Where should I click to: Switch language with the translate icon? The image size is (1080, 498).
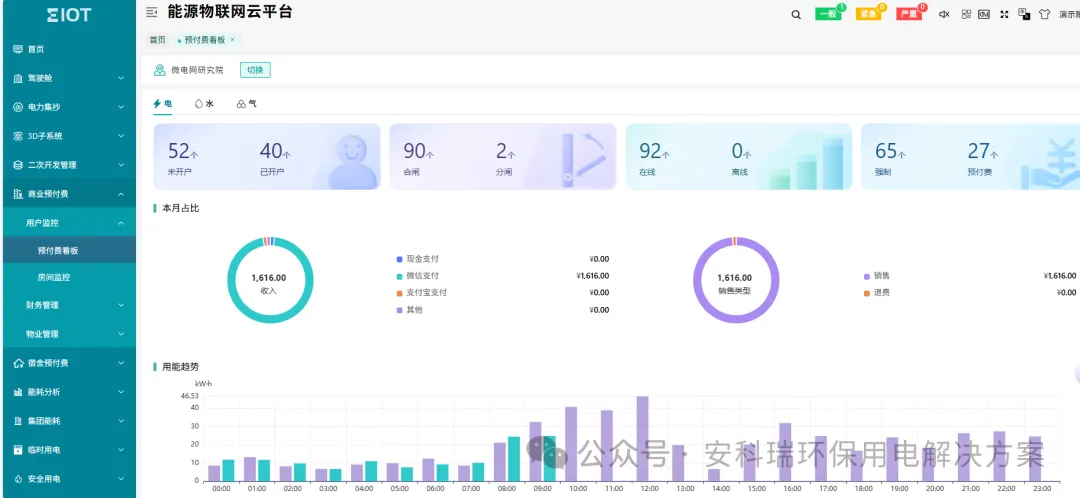click(1024, 14)
